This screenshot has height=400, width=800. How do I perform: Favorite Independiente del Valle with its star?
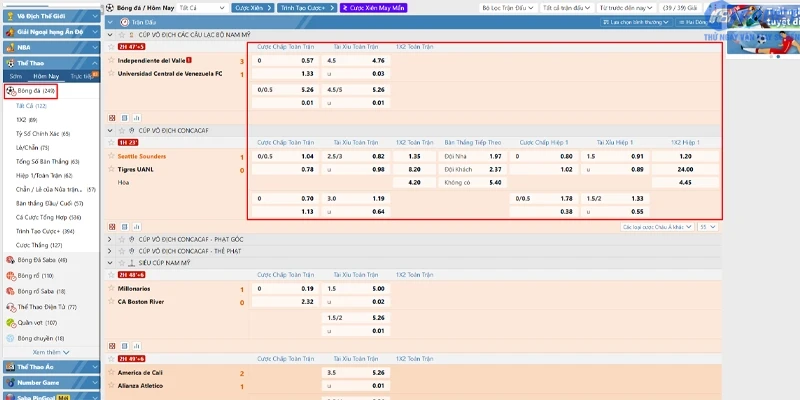point(111,60)
